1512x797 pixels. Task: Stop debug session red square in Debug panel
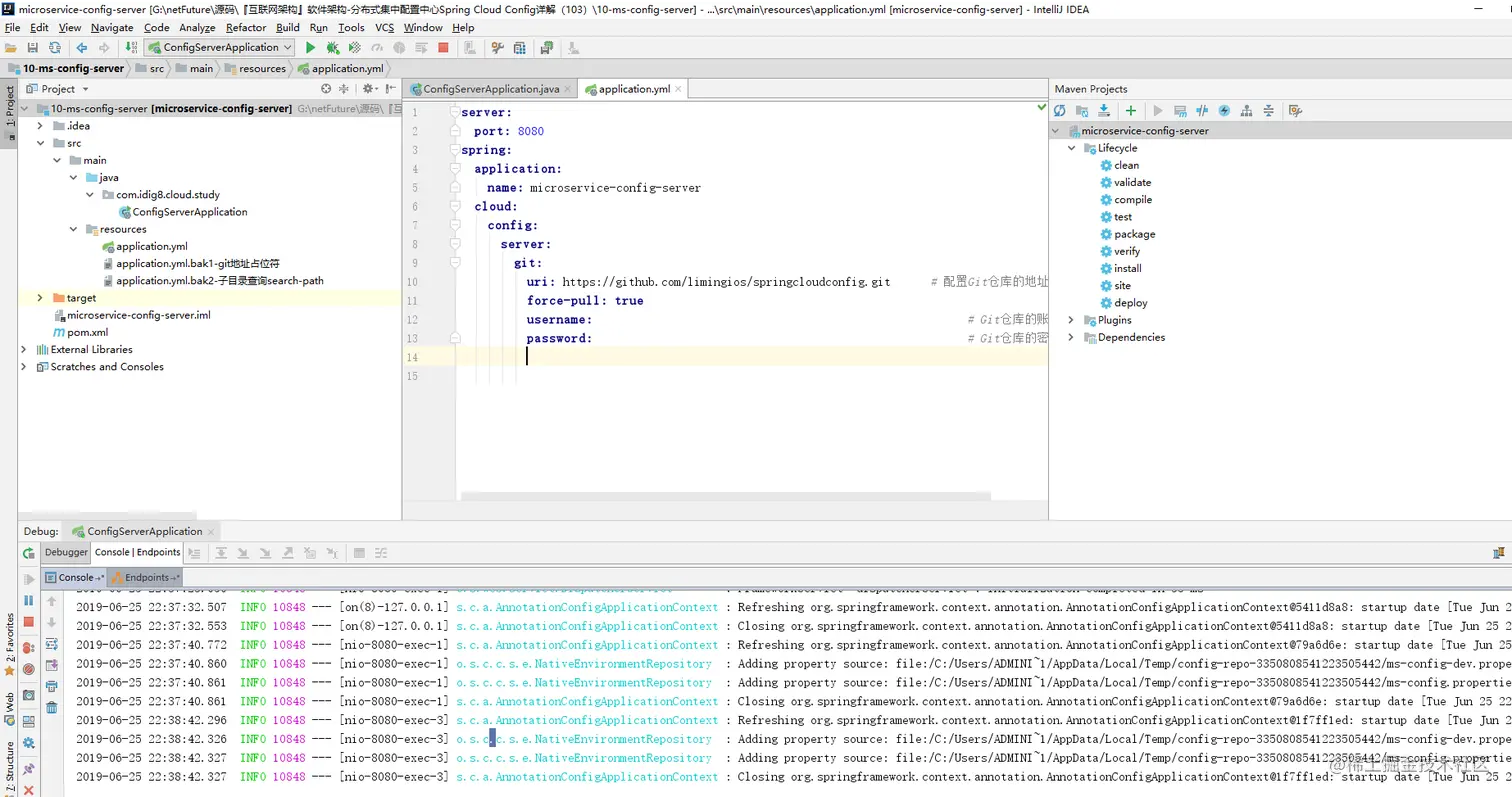(29, 622)
